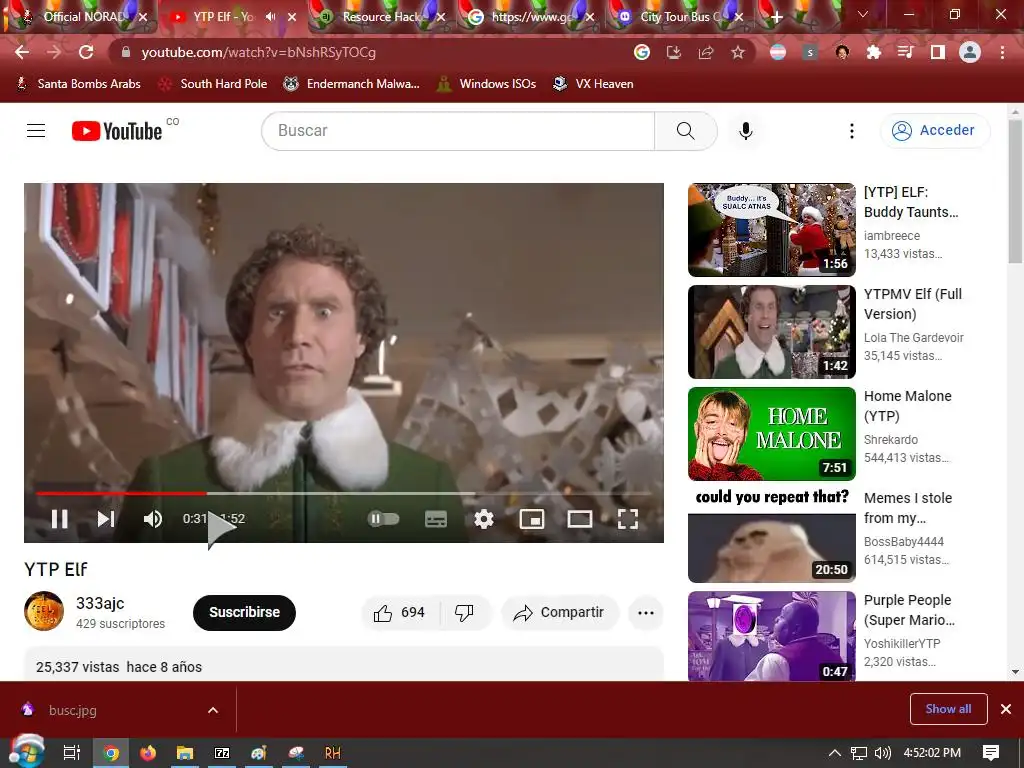1024x768 pixels.
Task: Open Resource Hacker RH taskbar icon
Action: pyautogui.click(x=332, y=753)
